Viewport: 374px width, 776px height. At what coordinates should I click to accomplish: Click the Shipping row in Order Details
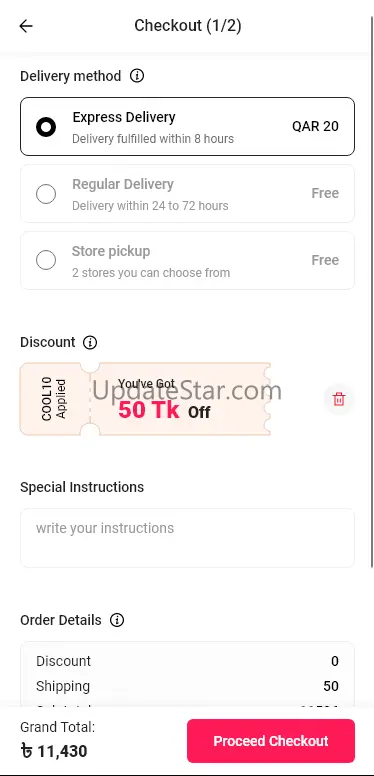(187, 686)
